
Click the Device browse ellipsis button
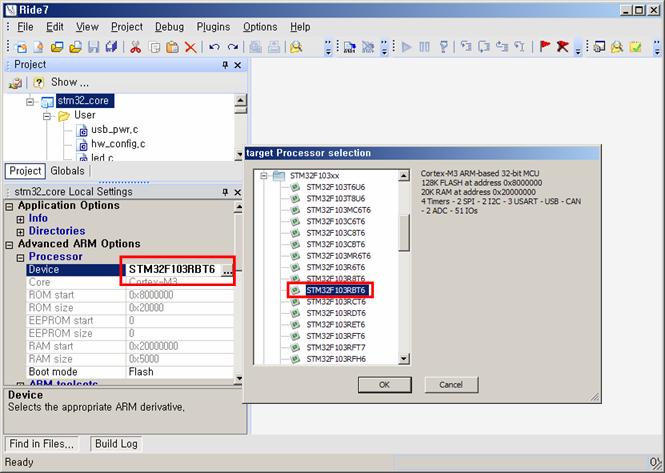[x=227, y=271]
